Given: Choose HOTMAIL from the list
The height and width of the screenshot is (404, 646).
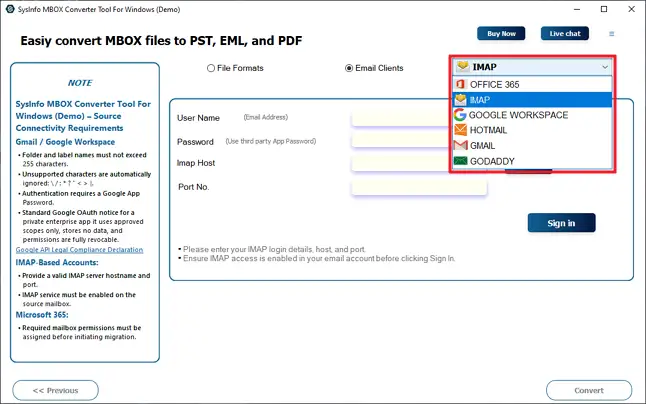Looking at the screenshot, I should [532, 130].
